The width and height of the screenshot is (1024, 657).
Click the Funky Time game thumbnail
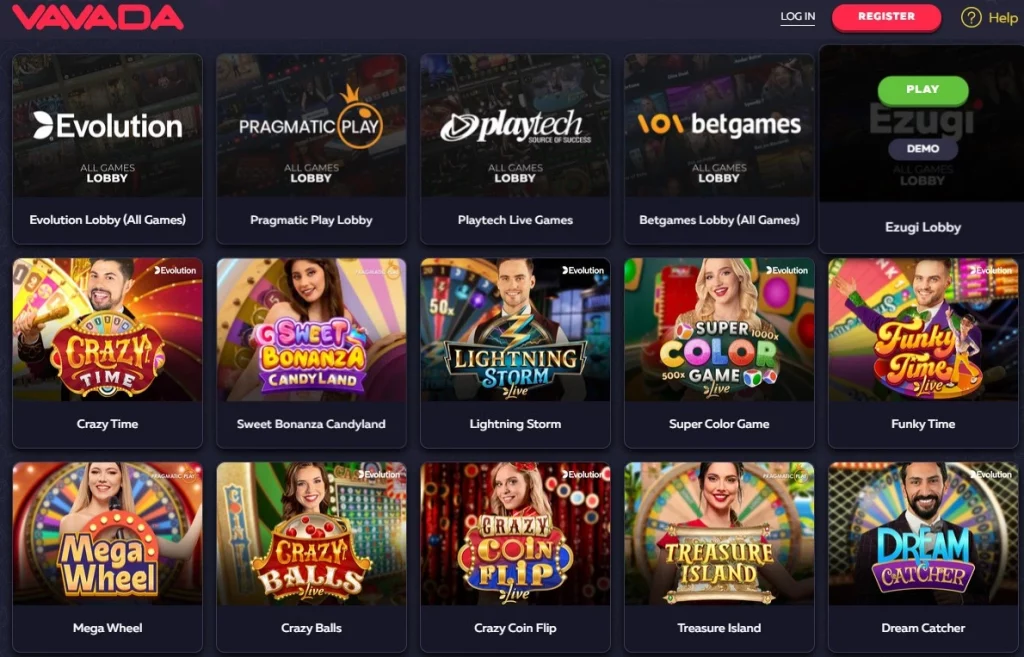click(x=923, y=330)
